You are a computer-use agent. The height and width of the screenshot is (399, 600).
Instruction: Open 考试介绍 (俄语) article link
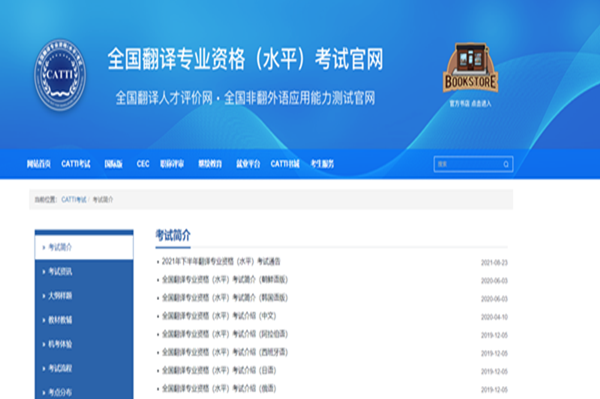click(219, 389)
